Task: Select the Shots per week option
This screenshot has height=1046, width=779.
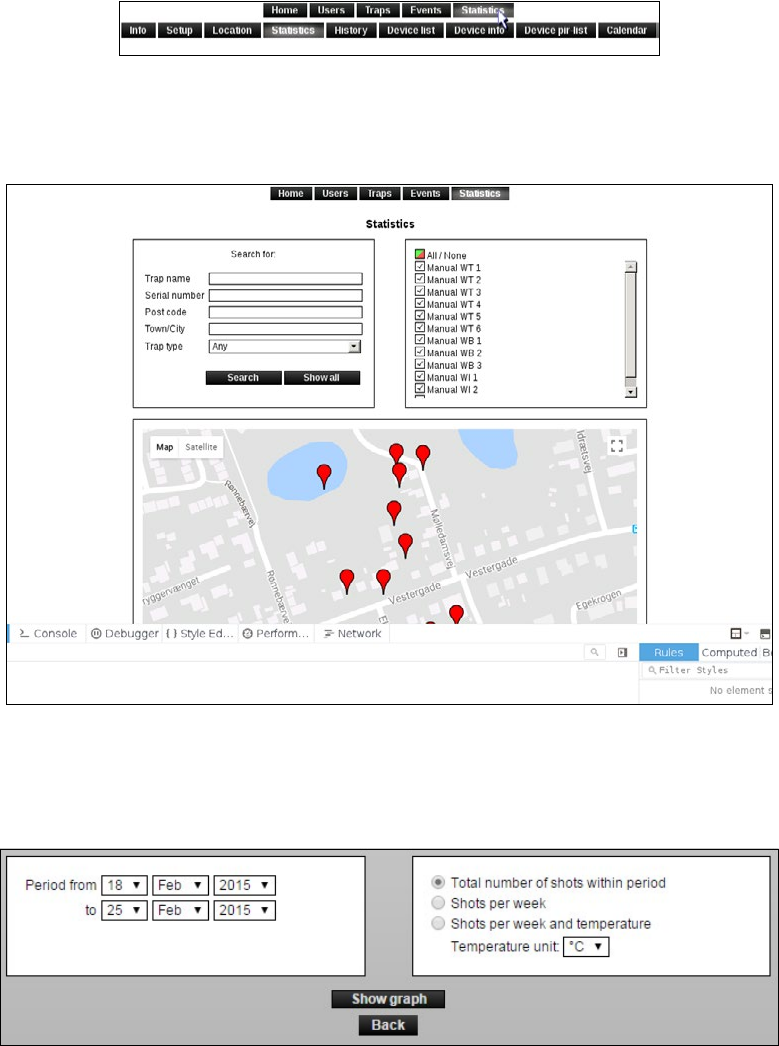Action: [x=438, y=903]
